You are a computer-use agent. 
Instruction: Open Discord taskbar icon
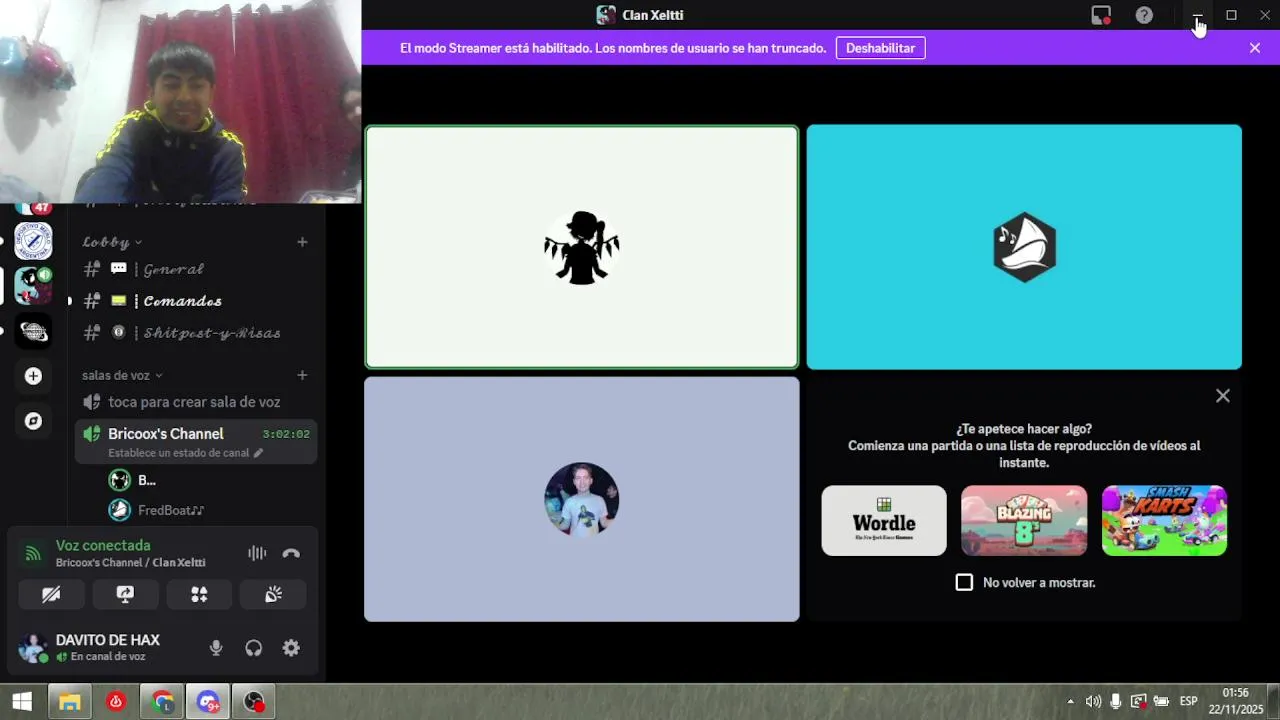(x=209, y=702)
